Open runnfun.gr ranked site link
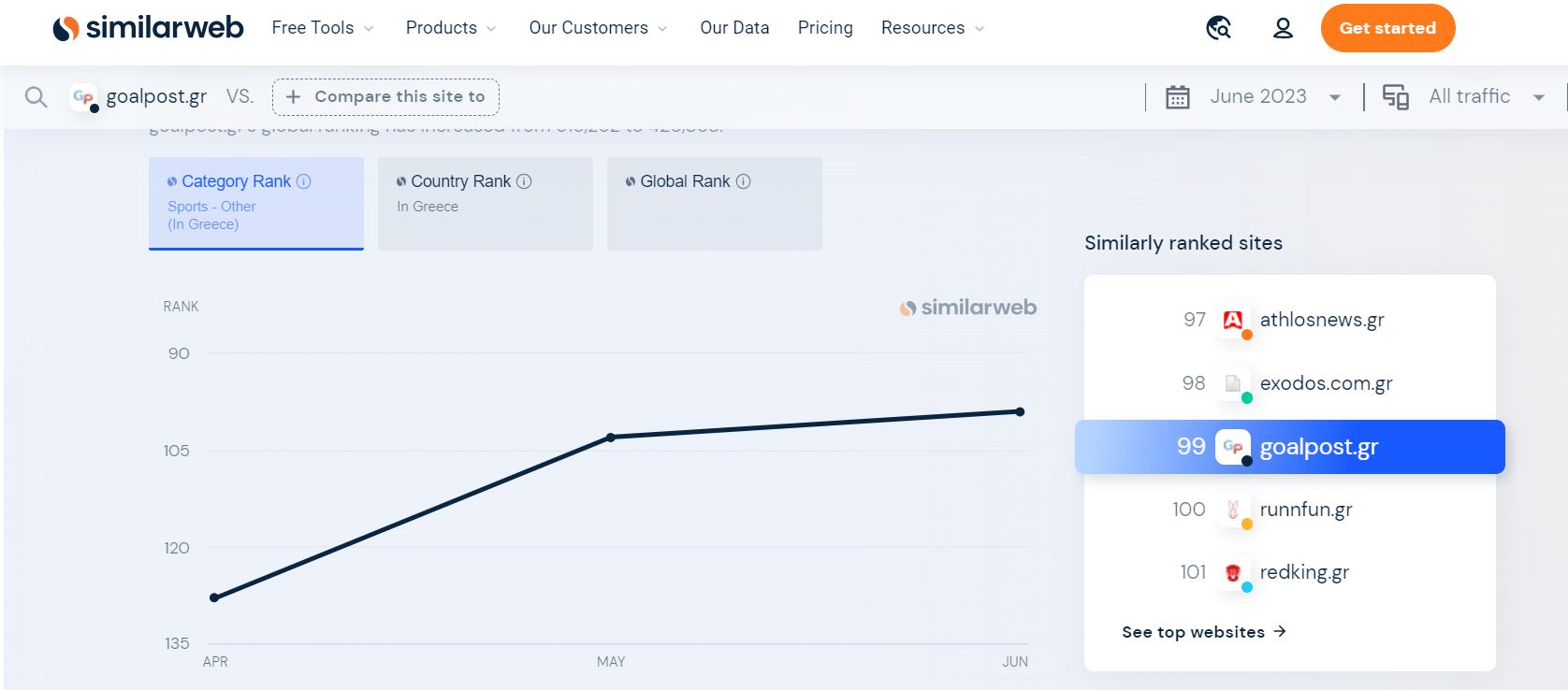The height and width of the screenshot is (690, 1568). point(1306,510)
